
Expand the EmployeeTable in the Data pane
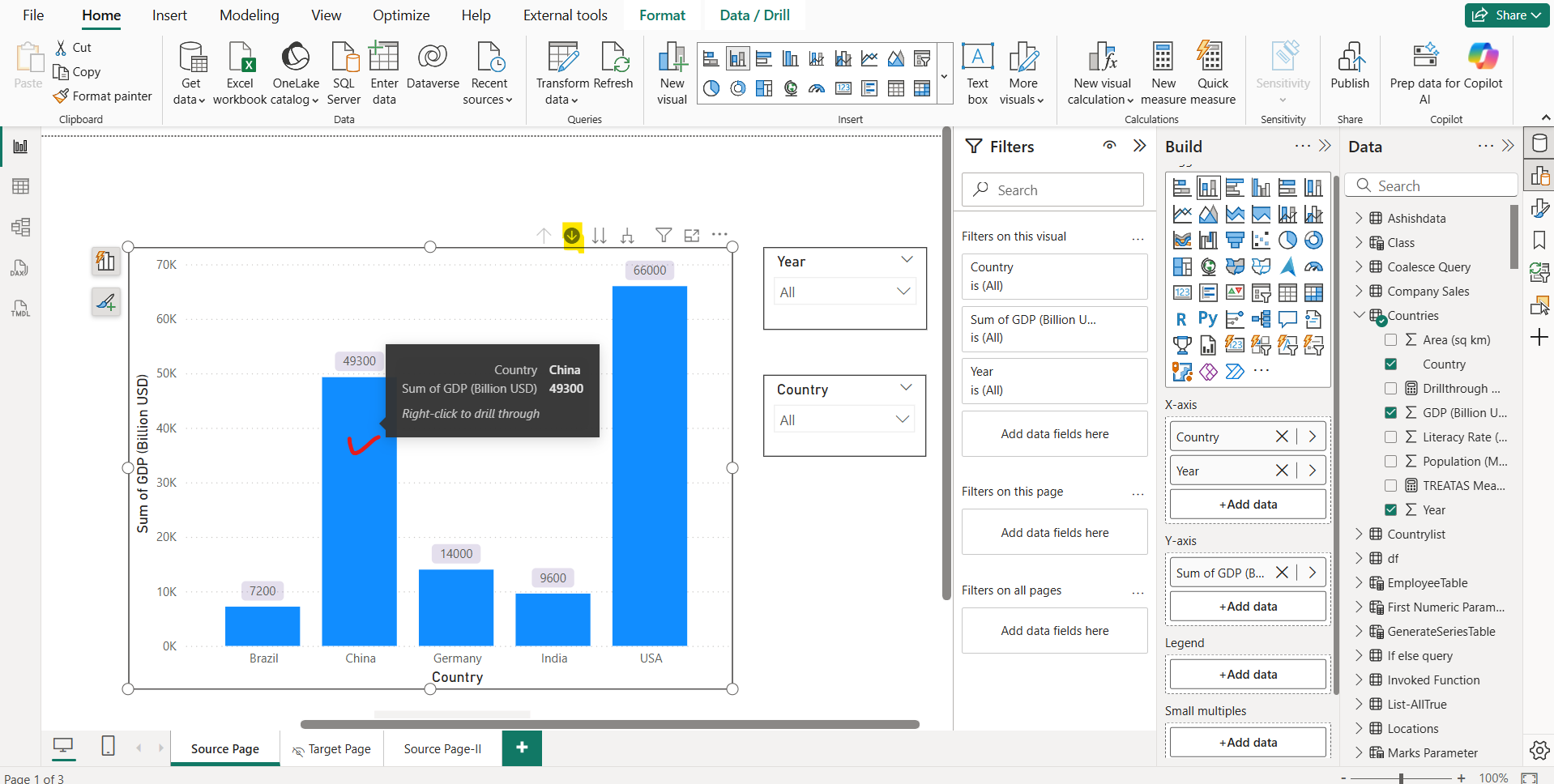pyautogui.click(x=1360, y=582)
